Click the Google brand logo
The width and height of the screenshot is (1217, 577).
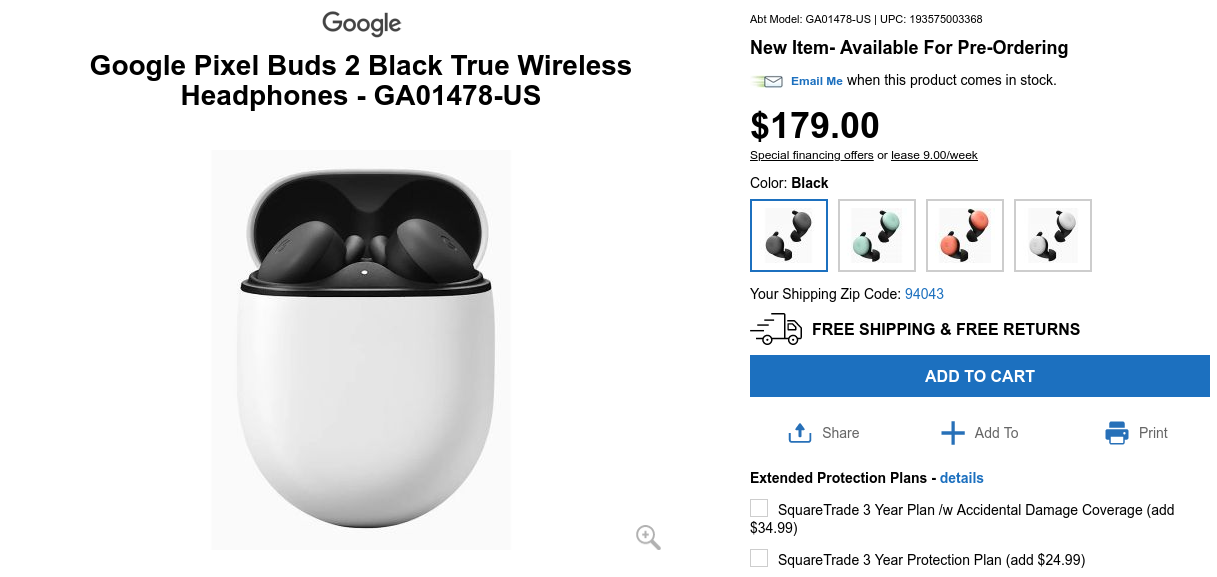pyautogui.click(x=361, y=23)
